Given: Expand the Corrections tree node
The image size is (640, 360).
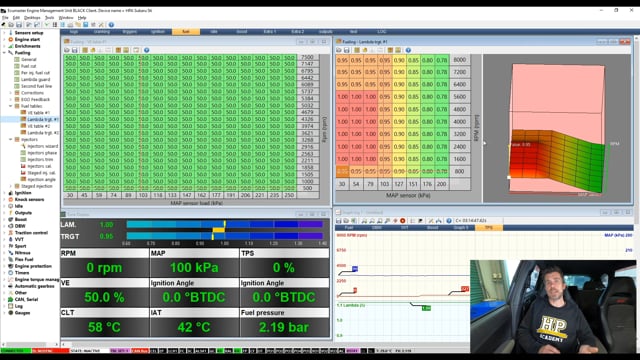Looking at the screenshot, I should coord(11,93).
